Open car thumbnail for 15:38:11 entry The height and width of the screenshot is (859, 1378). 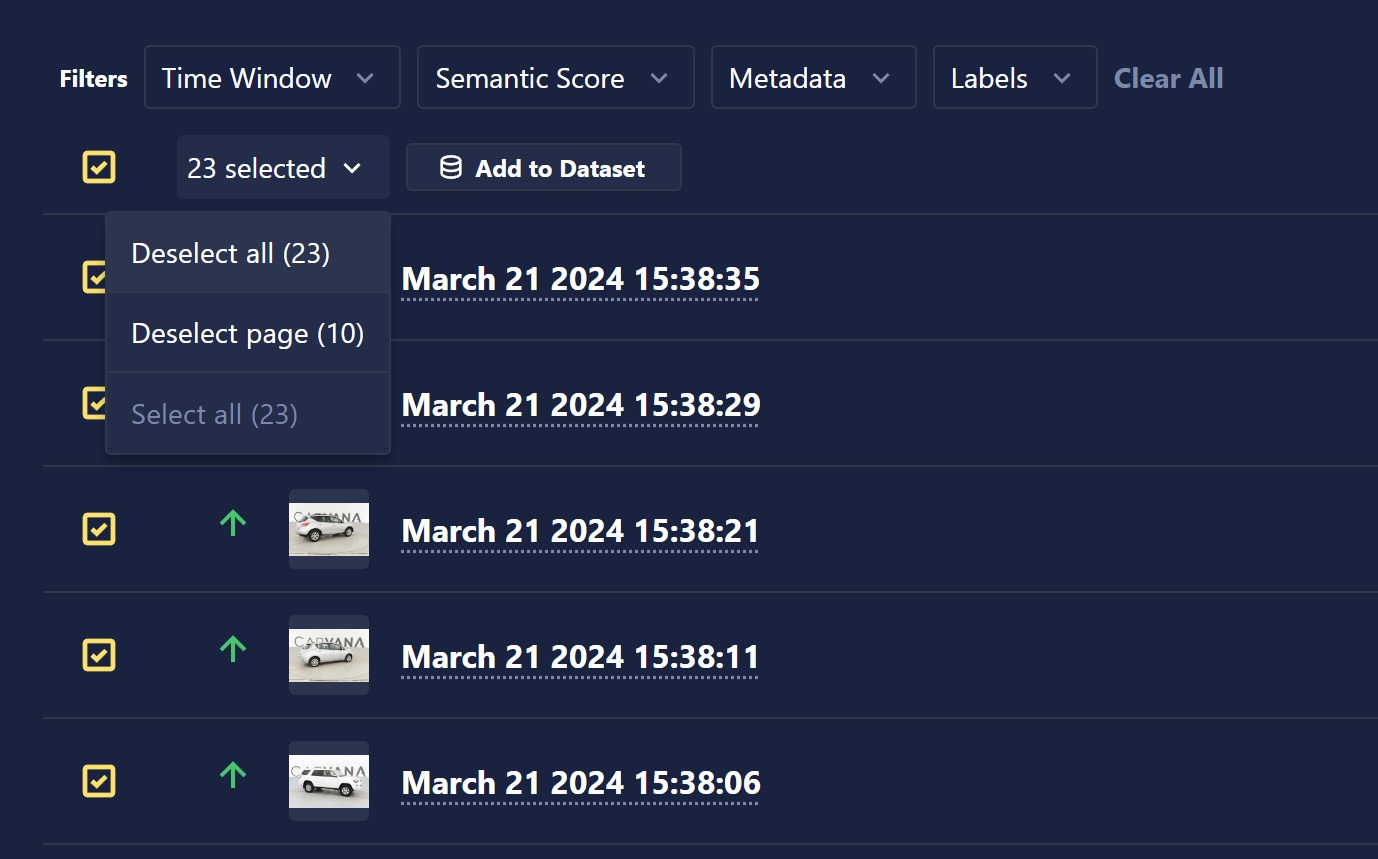coord(329,655)
